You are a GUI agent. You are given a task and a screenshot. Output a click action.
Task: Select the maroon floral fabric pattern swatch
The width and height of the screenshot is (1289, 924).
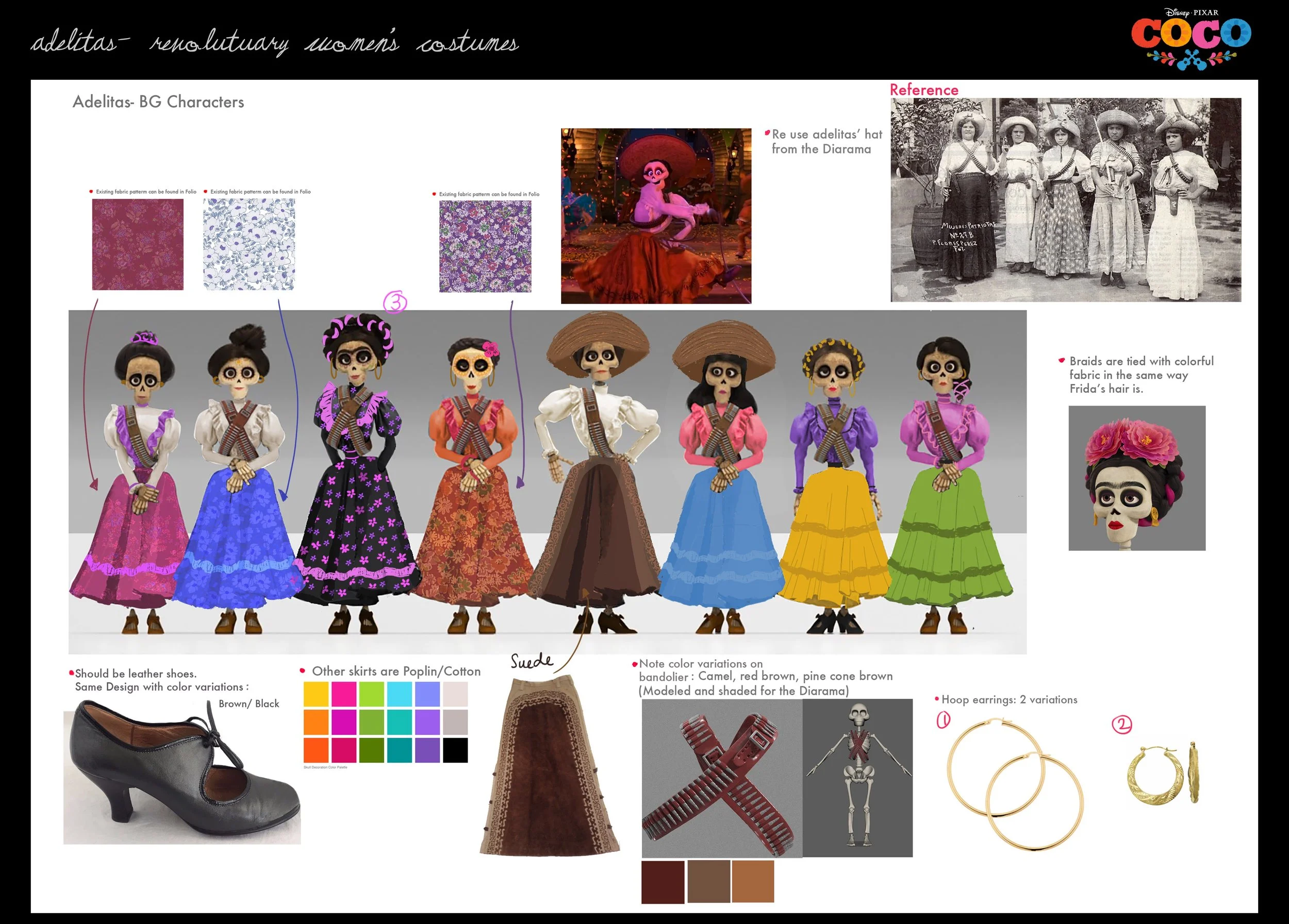[138, 244]
